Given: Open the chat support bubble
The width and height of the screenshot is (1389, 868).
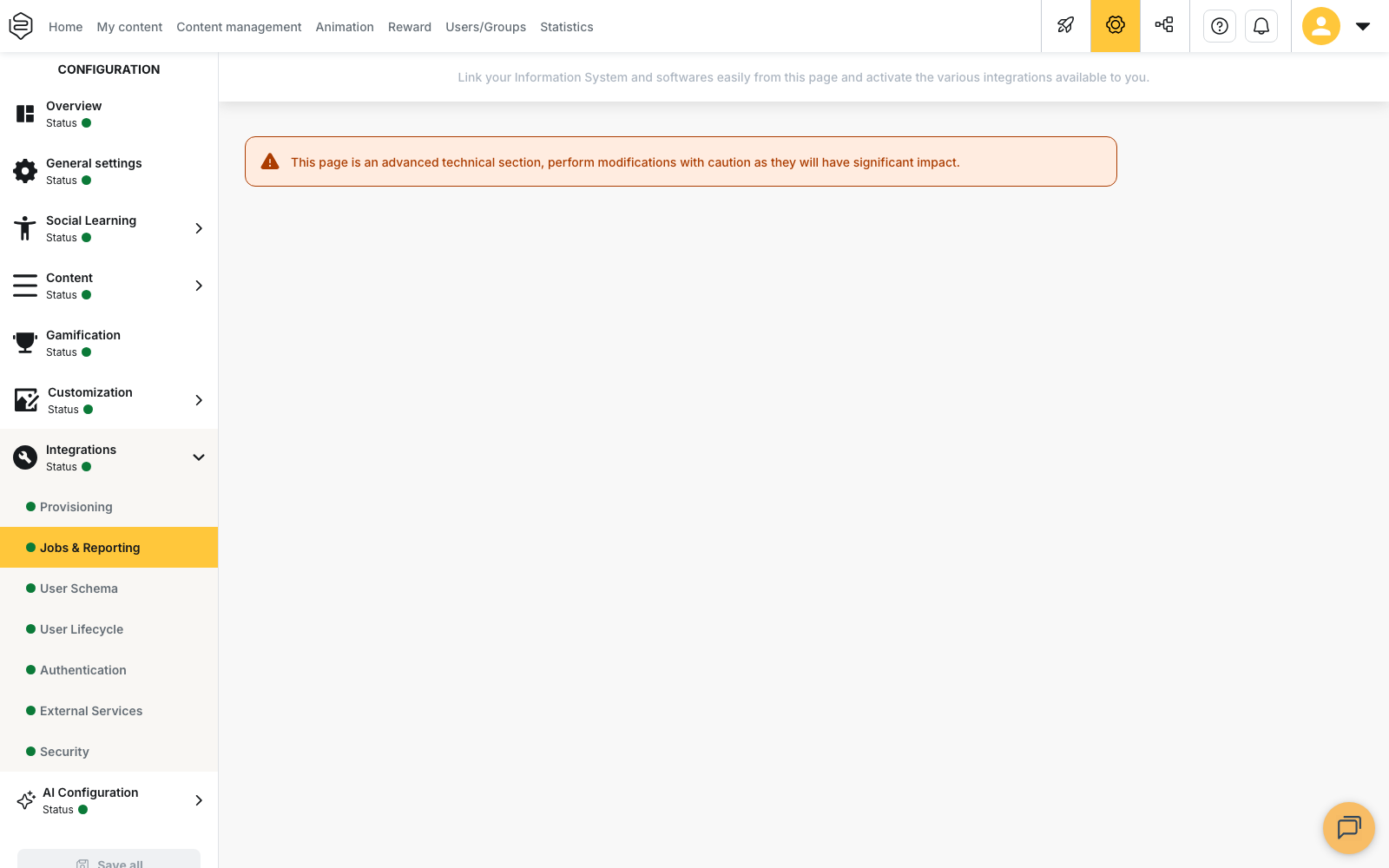Looking at the screenshot, I should click(1349, 828).
